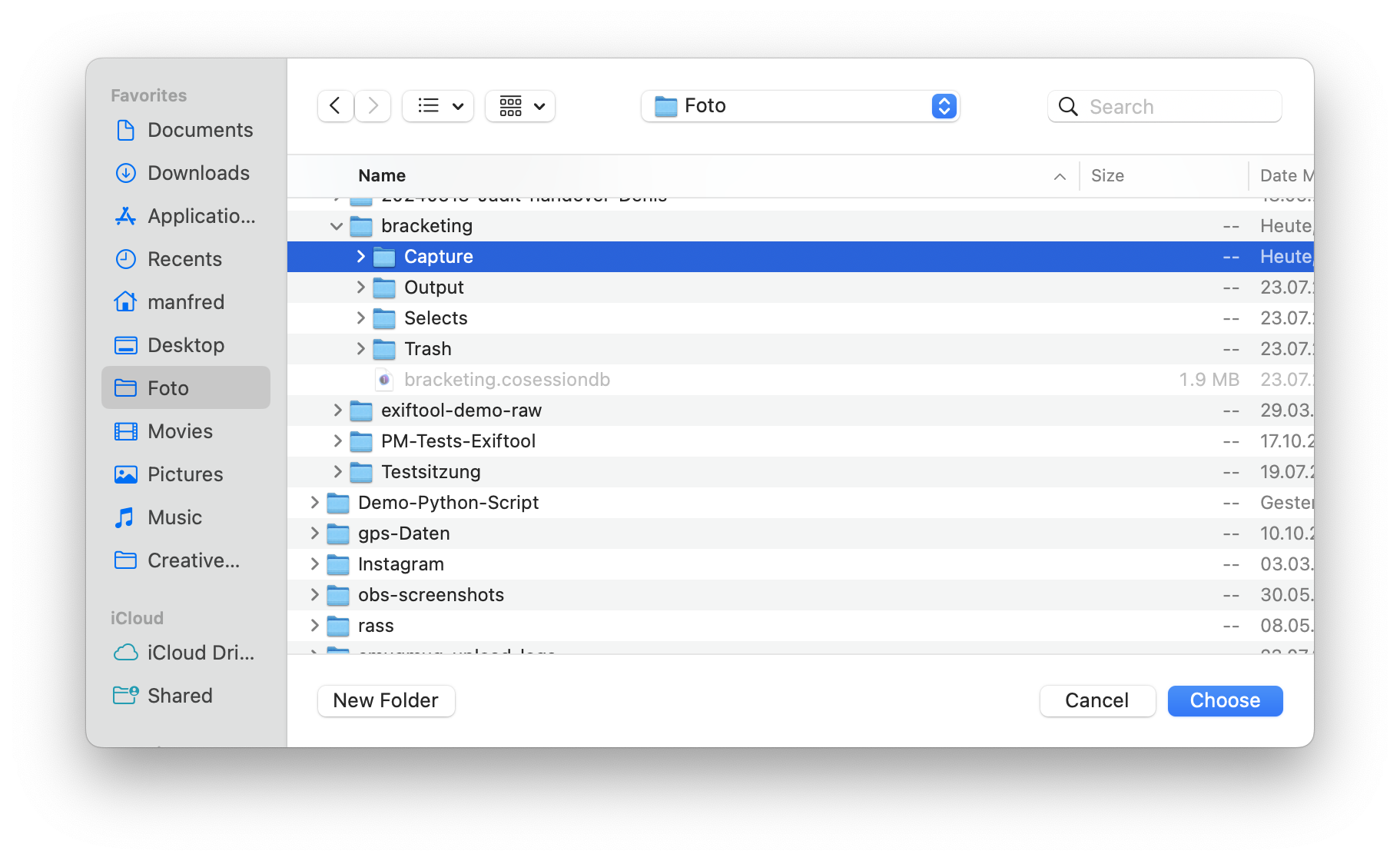
Task: Click the bracketing.cosessiondb file icon
Action: pos(384,380)
